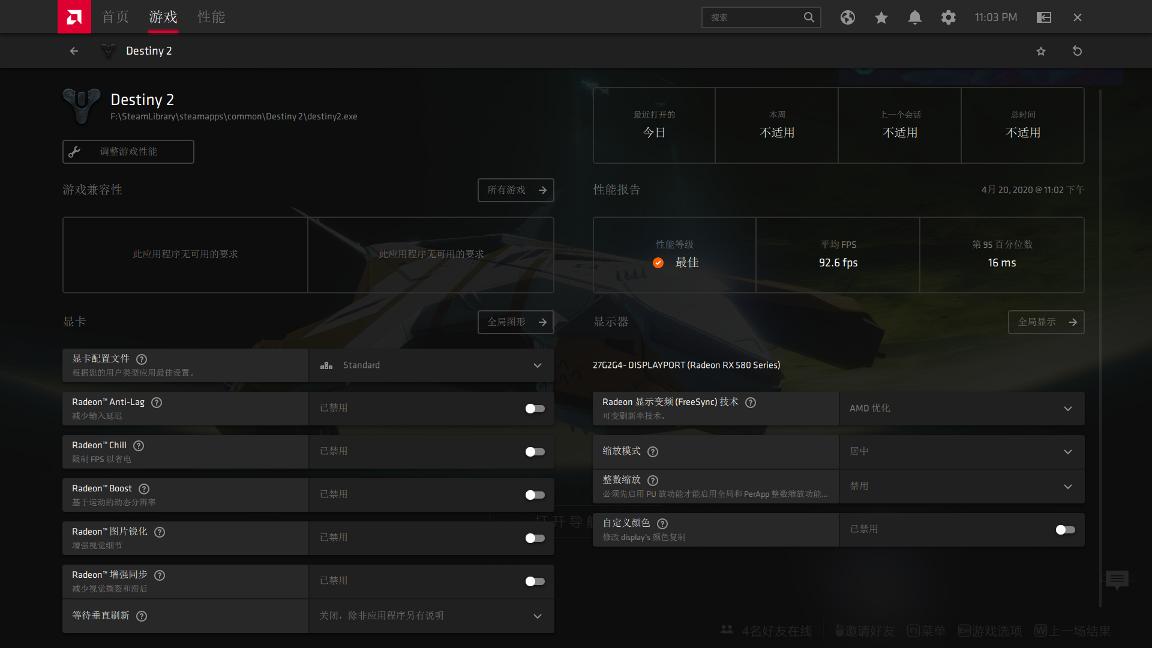1152x648 pixels.
Task: Open the Standard graphics profile dropdown
Action: 432,365
